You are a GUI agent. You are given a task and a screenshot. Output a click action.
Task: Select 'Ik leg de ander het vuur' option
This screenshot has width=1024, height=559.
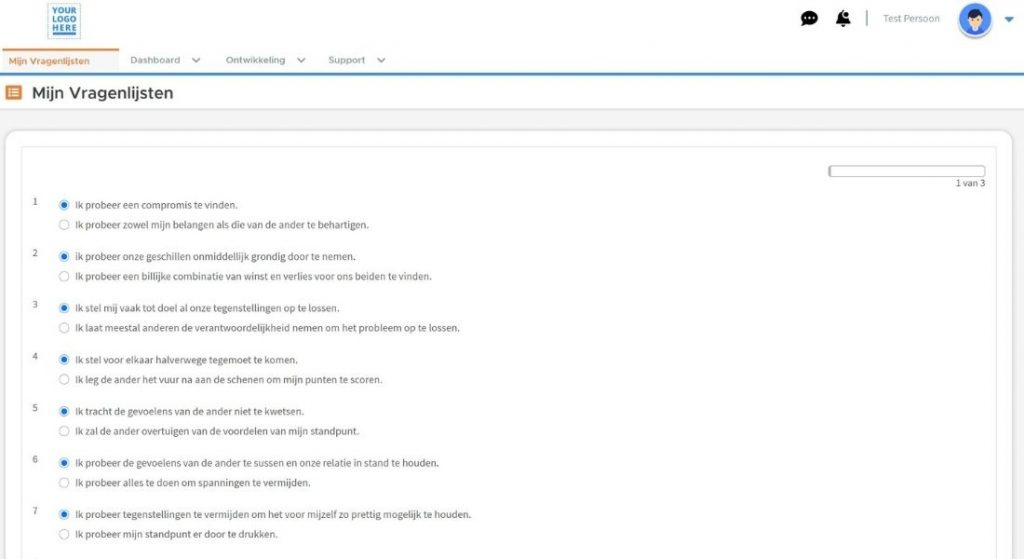tap(64, 380)
